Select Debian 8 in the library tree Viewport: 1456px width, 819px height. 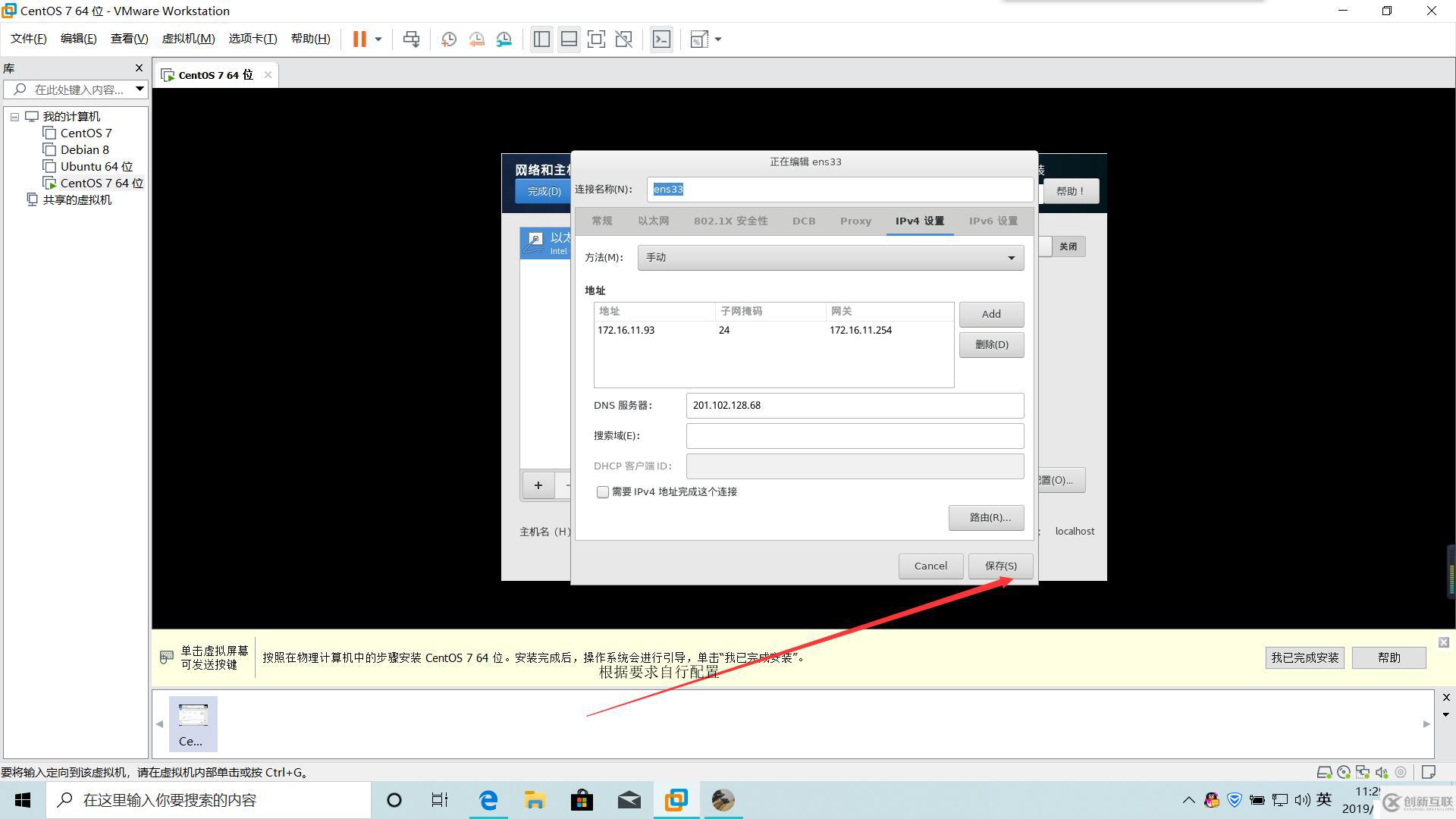[84, 149]
